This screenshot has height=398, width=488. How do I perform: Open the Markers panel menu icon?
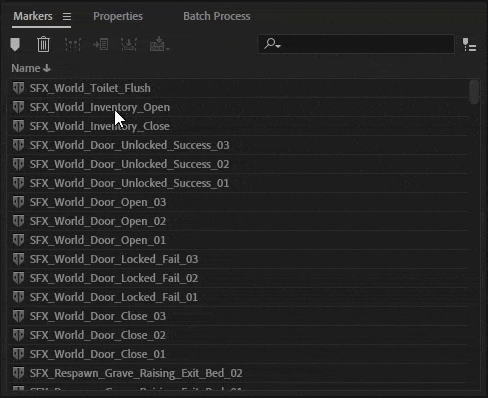click(67, 16)
